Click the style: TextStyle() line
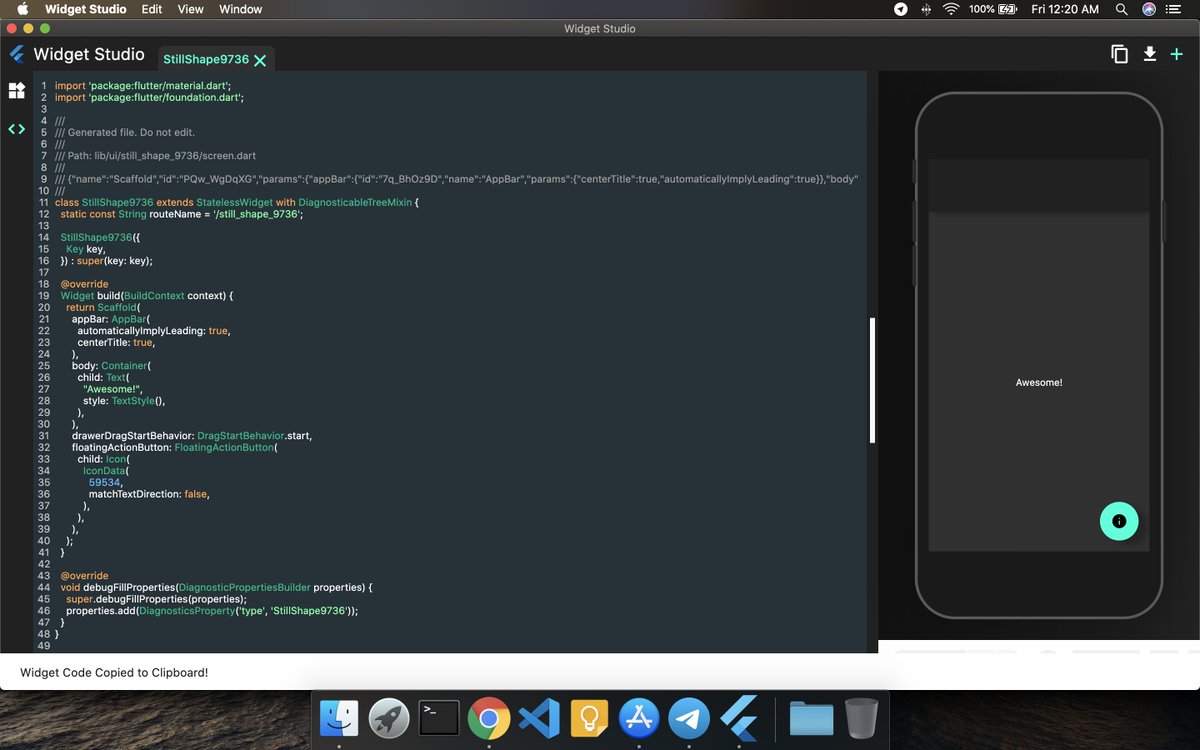The width and height of the screenshot is (1200, 750). 124,400
